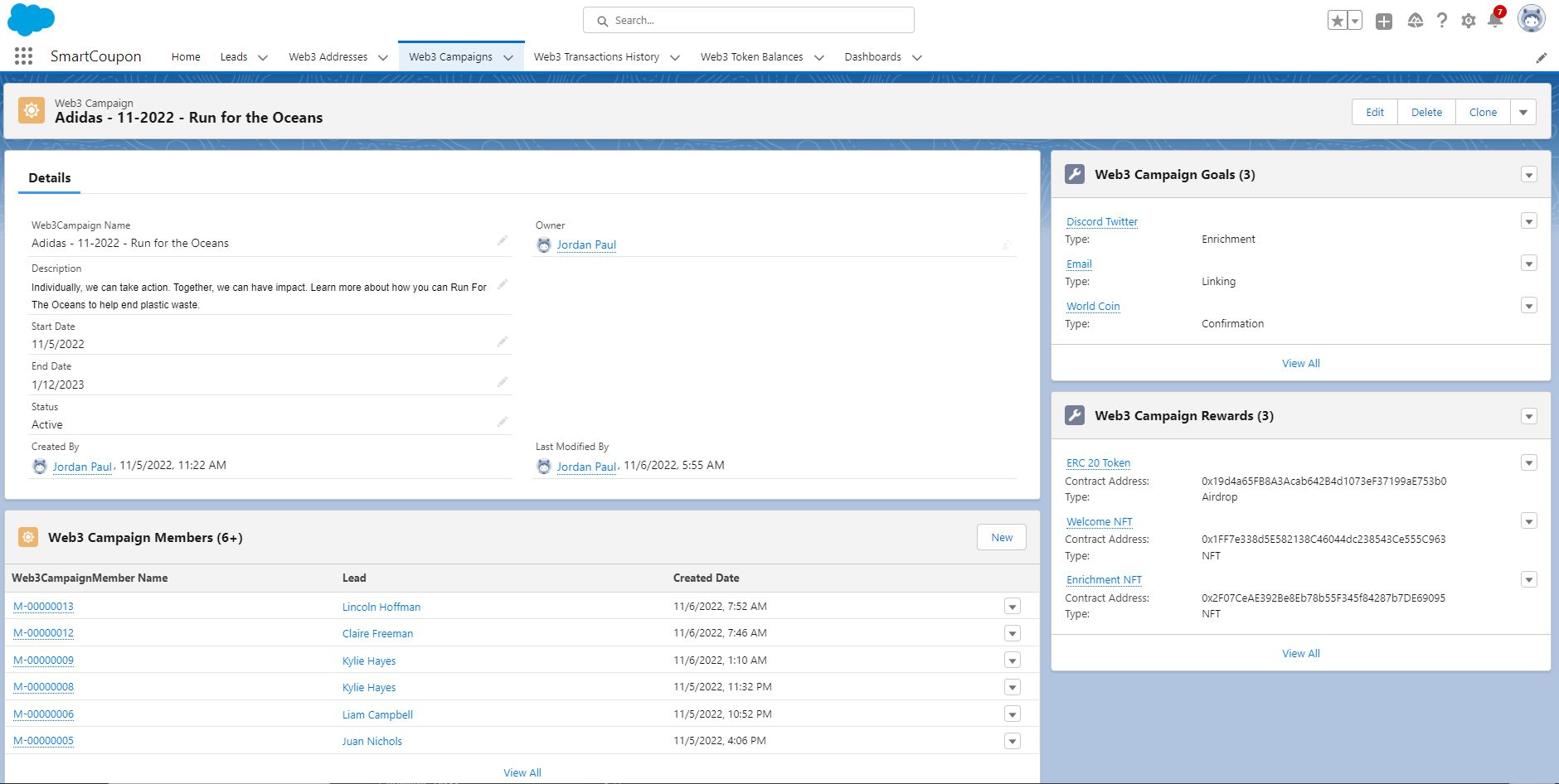Edit the End Date pencil icon

click(x=503, y=382)
